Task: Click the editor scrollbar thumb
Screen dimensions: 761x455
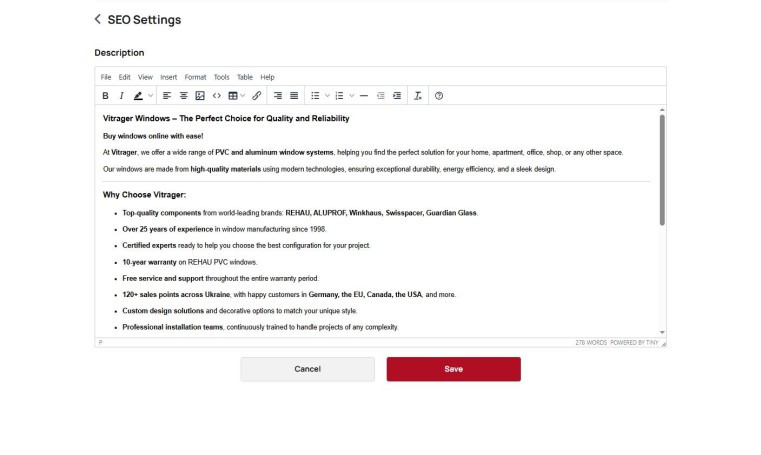Action: pos(662,170)
